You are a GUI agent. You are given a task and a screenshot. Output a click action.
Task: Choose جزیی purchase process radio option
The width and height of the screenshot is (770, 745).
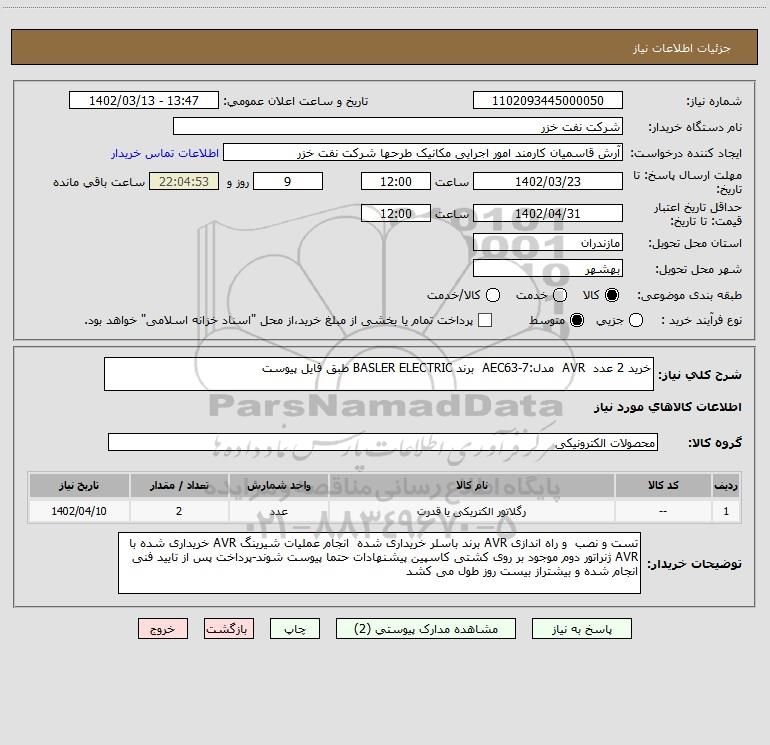[x=636, y=320]
